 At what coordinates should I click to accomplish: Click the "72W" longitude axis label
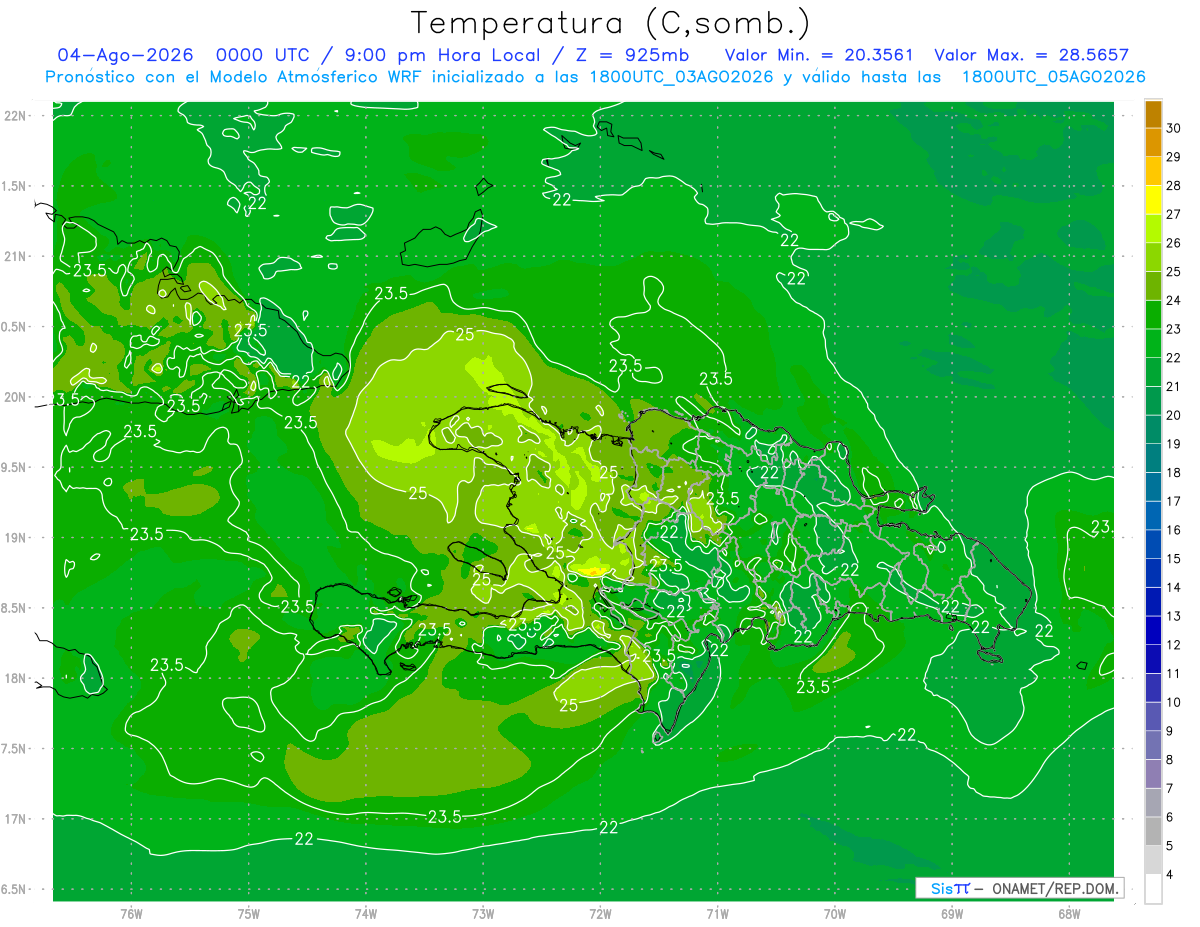click(x=600, y=914)
